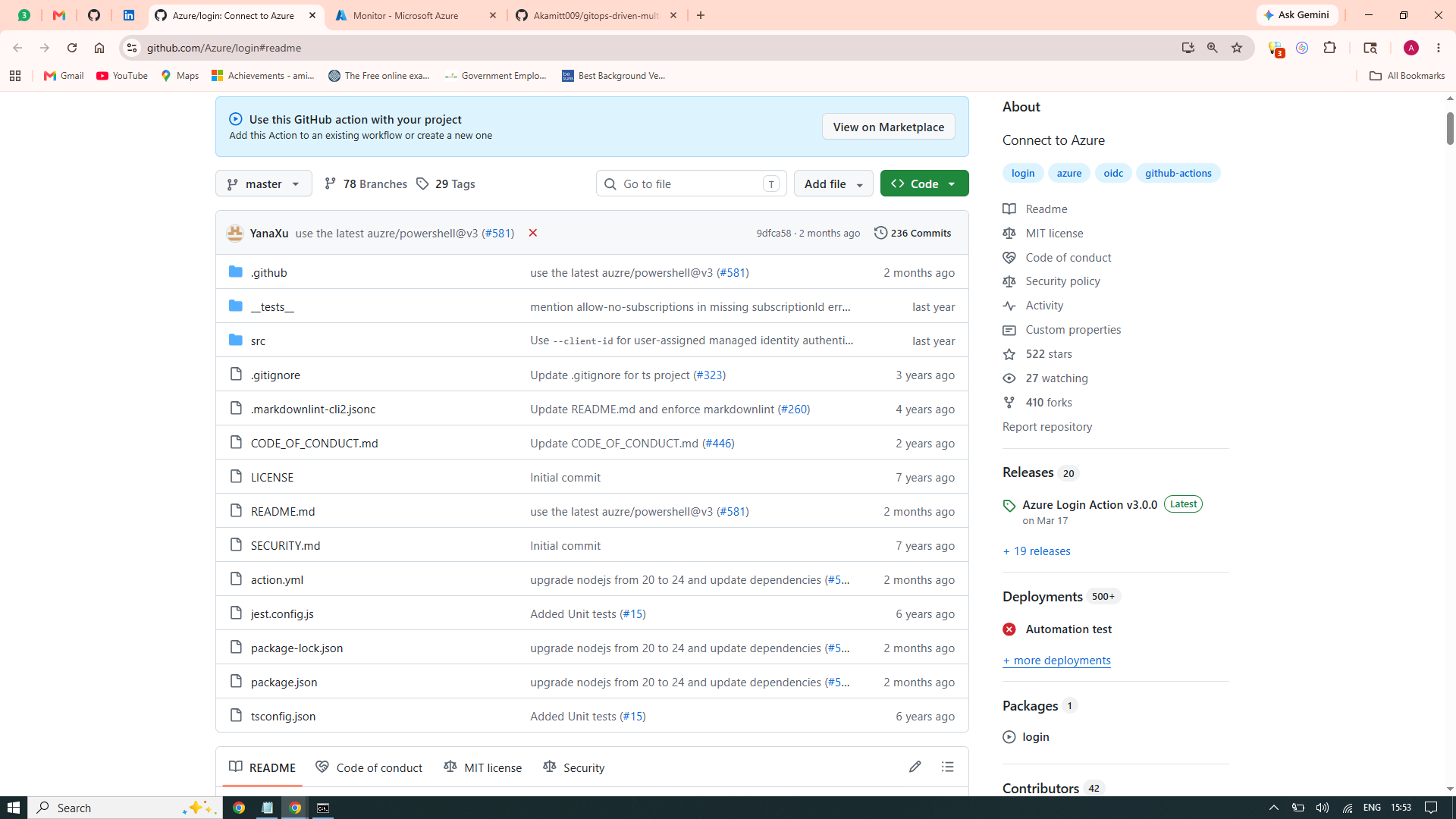Screen dimensions: 1456x819
Task: Open the Report repository link
Action: click(1047, 427)
